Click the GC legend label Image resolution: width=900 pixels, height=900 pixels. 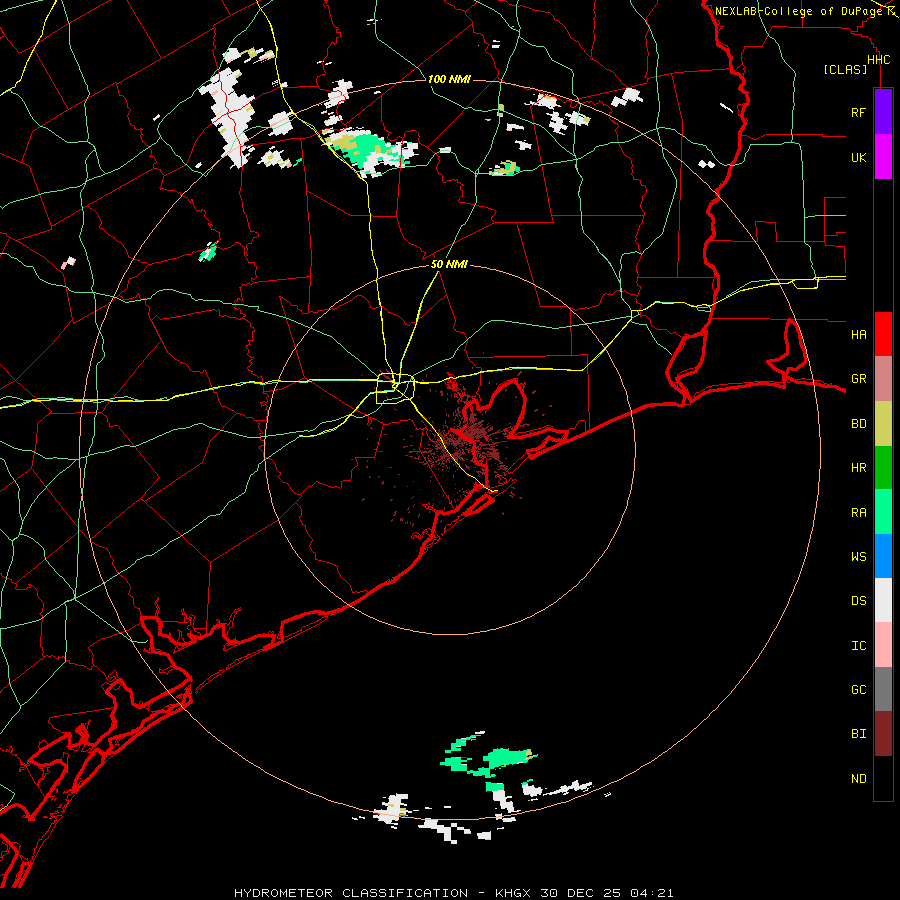click(858, 689)
